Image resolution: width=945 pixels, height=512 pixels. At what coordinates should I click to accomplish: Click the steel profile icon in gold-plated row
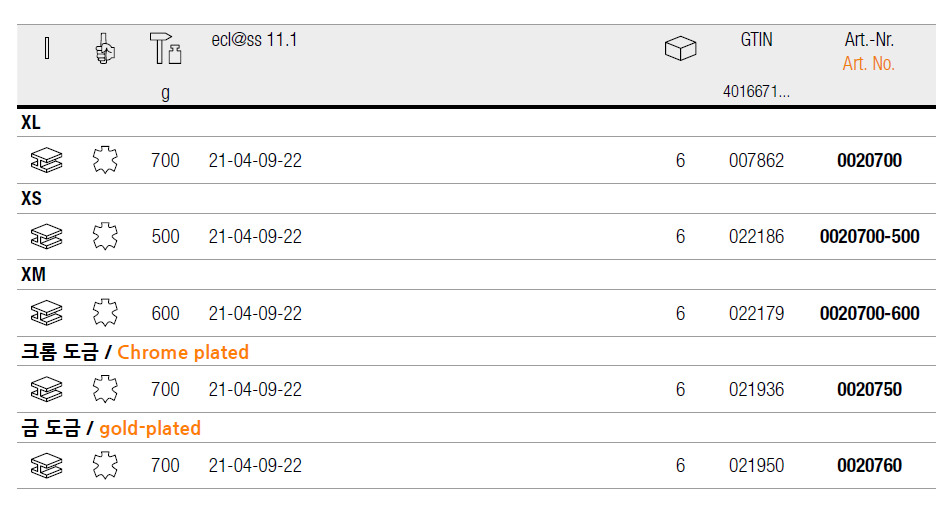click(46, 465)
